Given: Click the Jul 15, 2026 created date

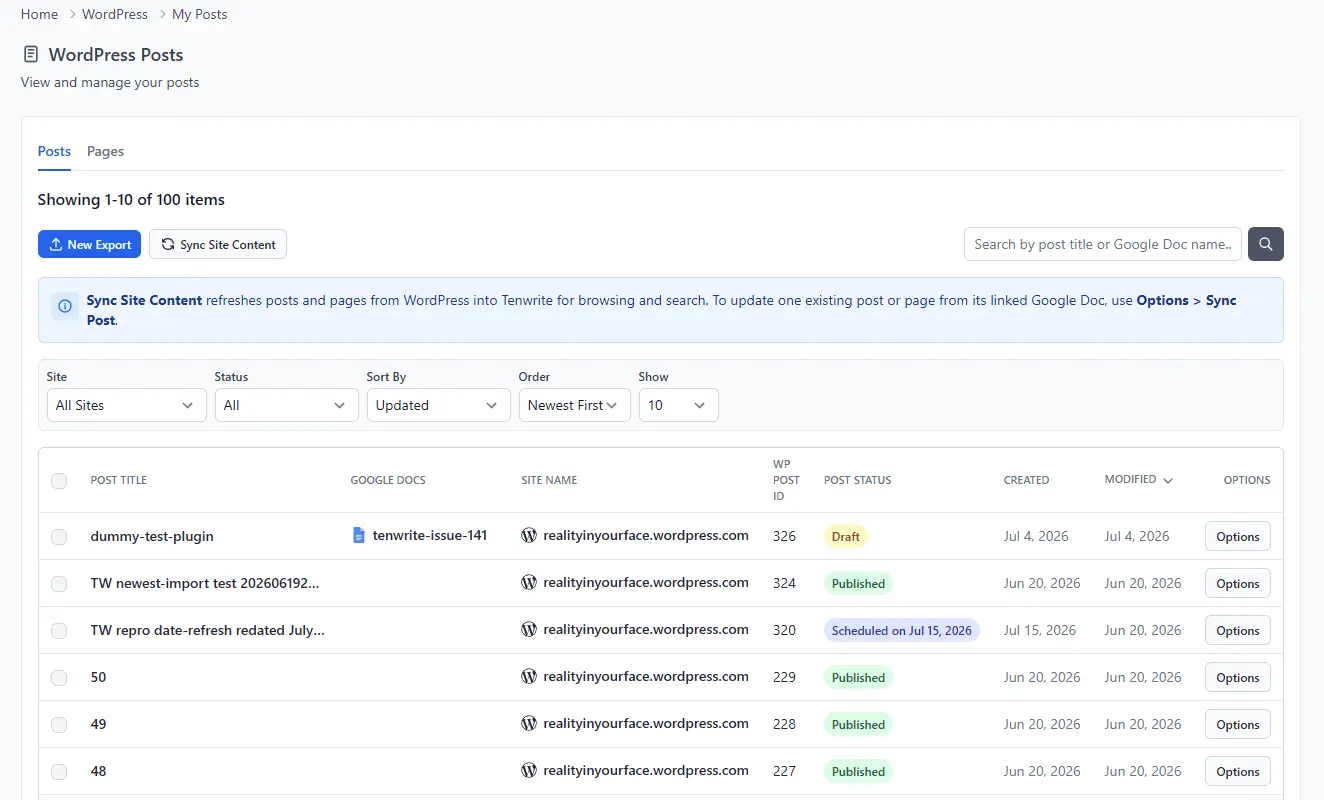Looking at the screenshot, I should (x=1040, y=630).
